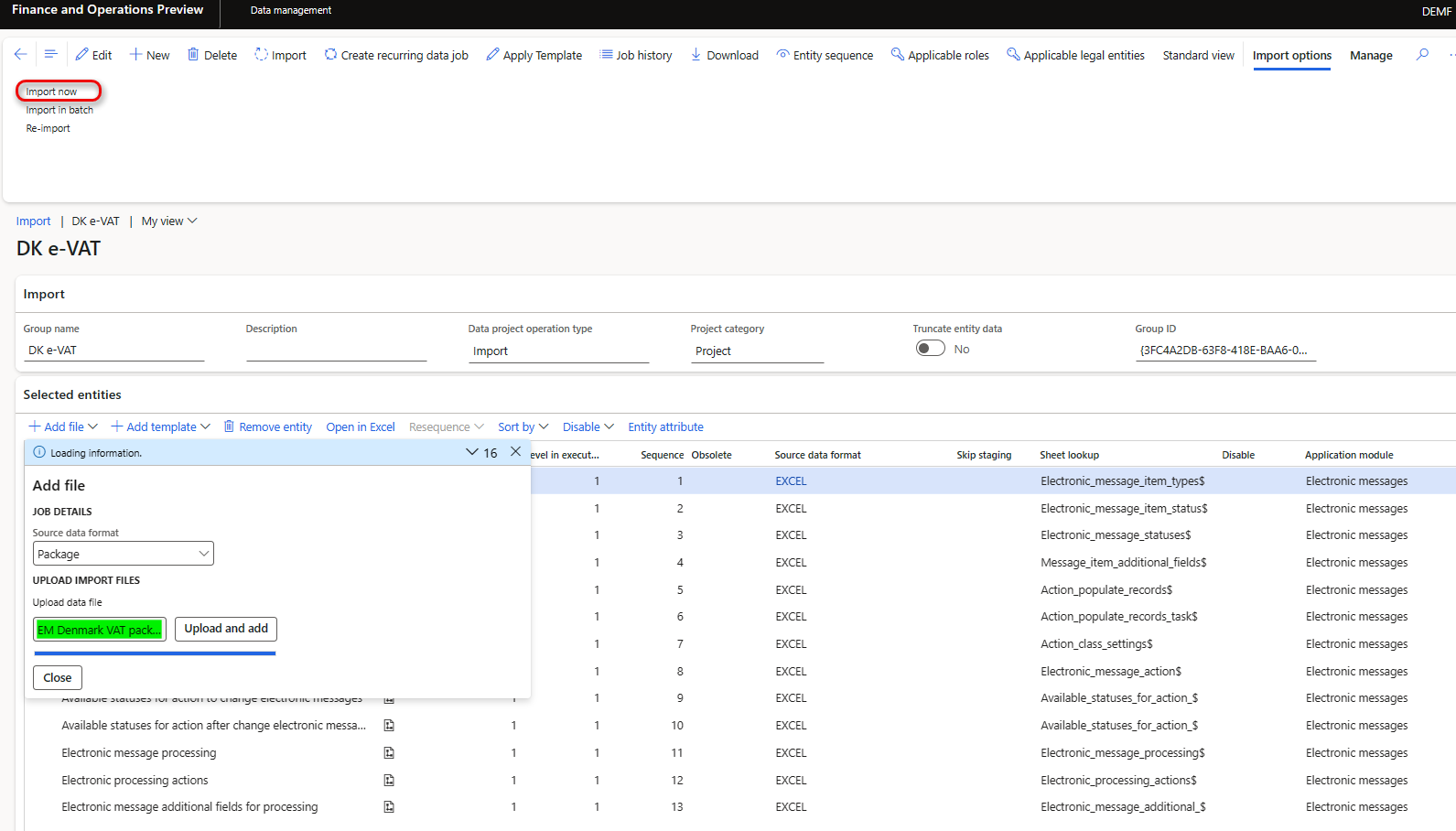1456x831 pixels.
Task: Open the Add file dropdown
Action: [x=63, y=426]
